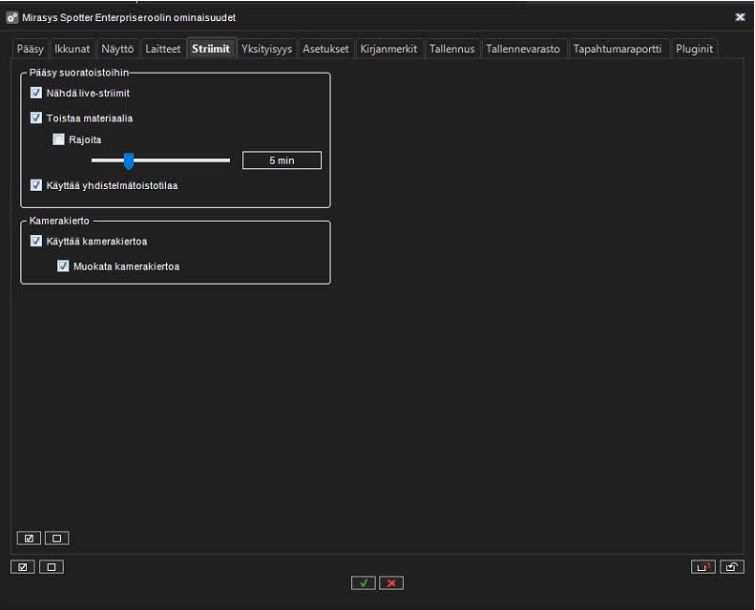Toggle Toistaa materiaalia checkbox
755x610 pixels.
pyautogui.click(x=36, y=117)
